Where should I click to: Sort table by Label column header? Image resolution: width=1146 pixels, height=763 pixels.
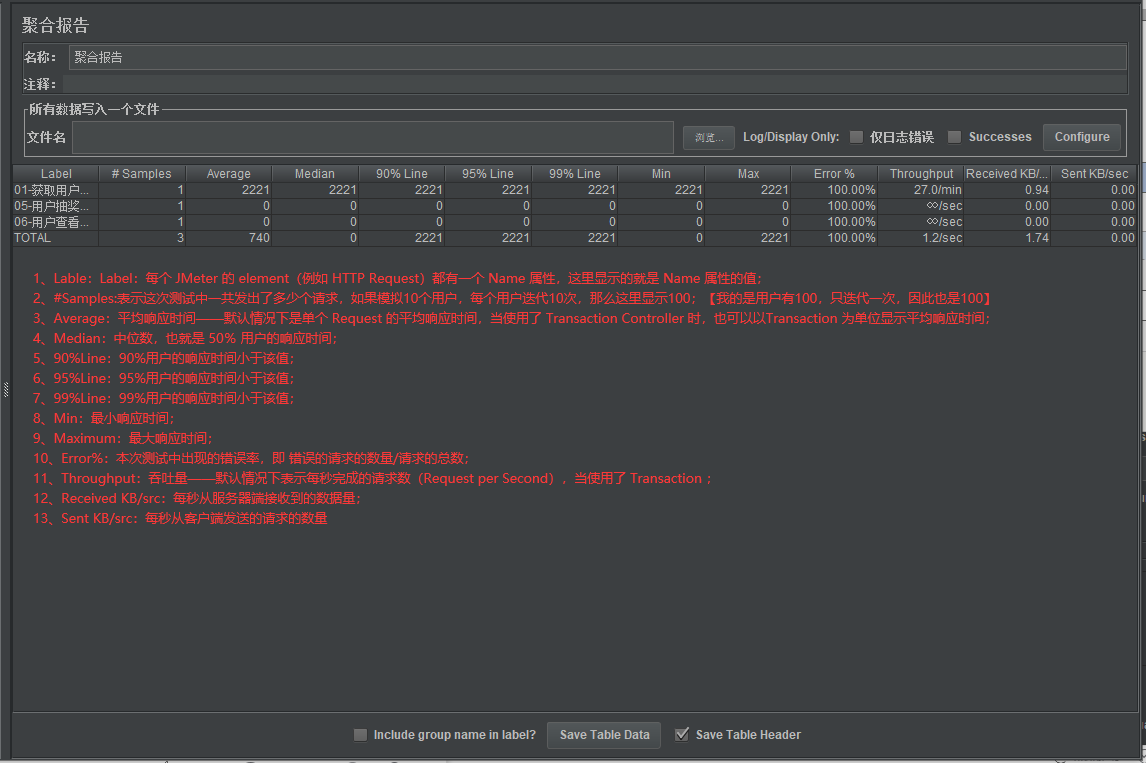(x=56, y=174)
